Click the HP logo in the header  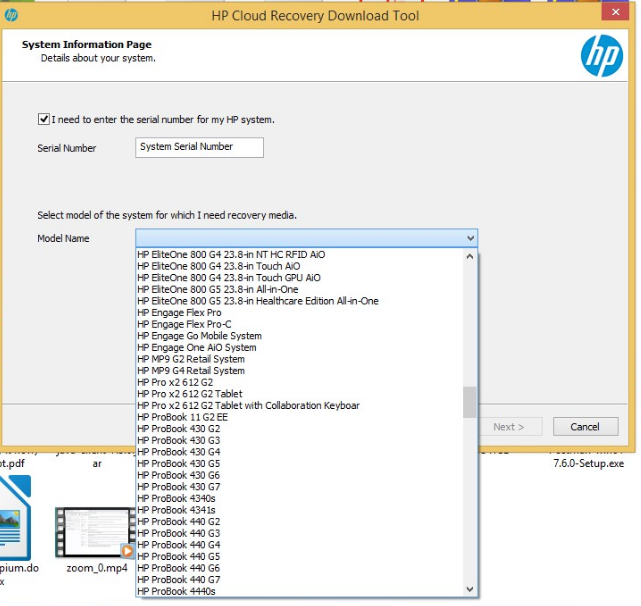pyautogui.click(x=601, y=57)
